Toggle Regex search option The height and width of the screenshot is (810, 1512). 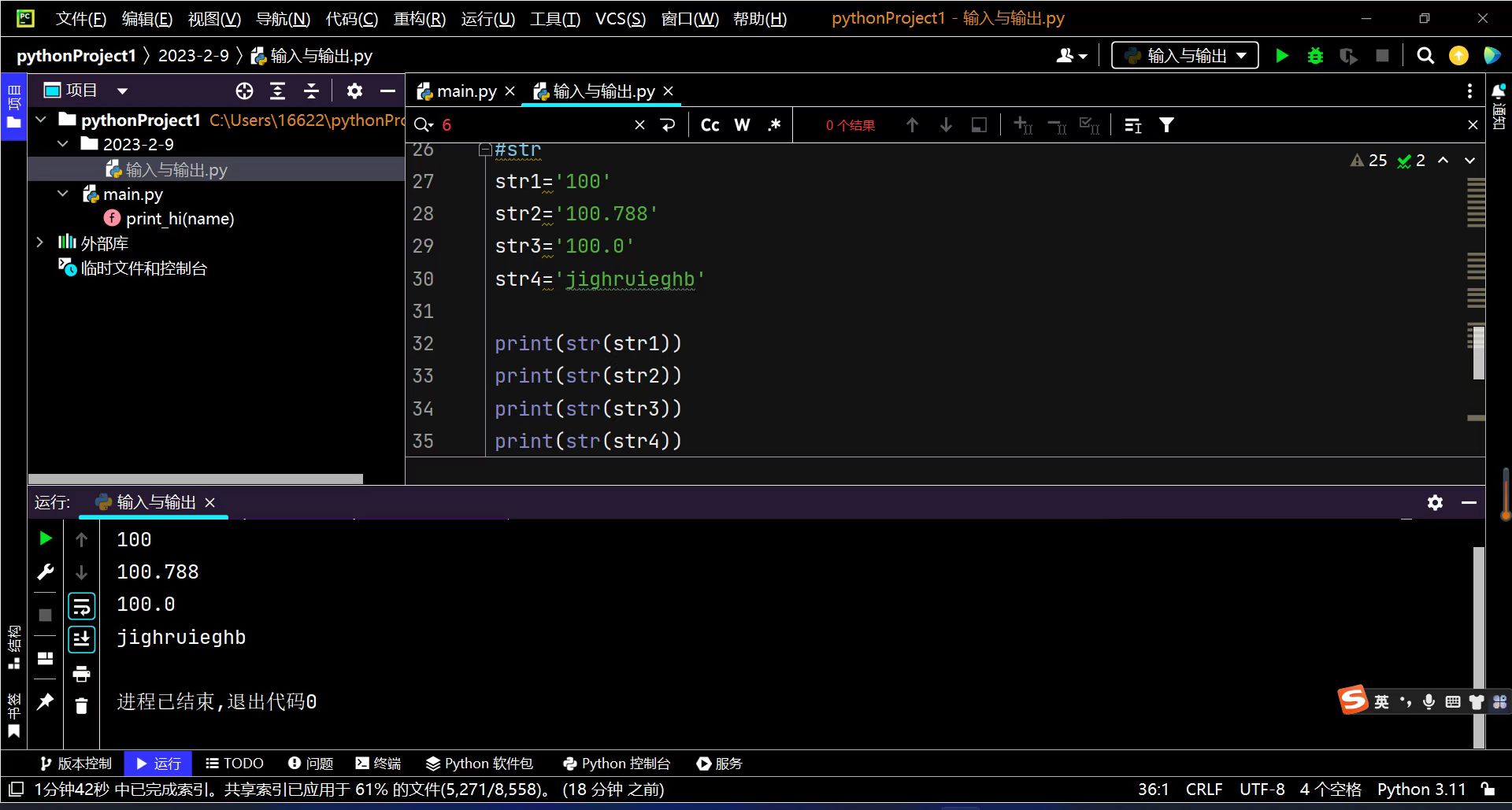774,125
